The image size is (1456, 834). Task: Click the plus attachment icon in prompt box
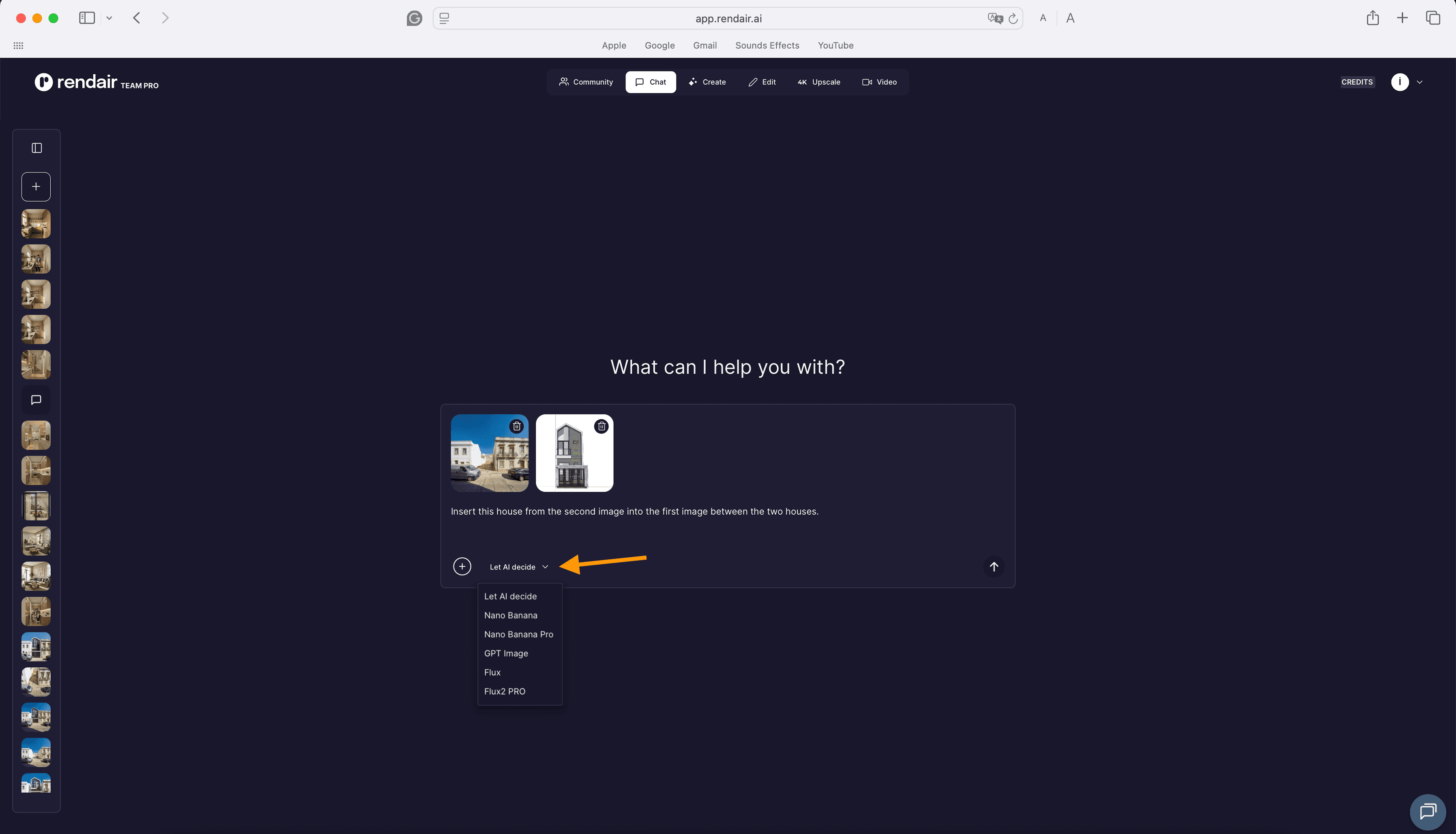(462, 567)
